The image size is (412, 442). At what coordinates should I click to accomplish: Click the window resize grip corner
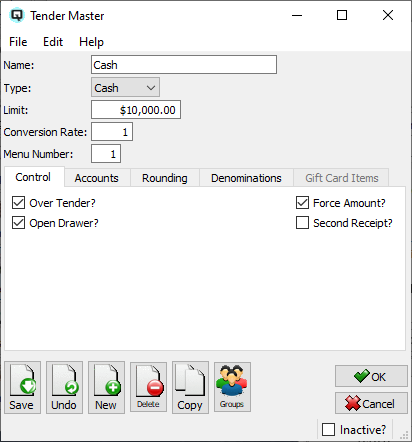[404, 435]
